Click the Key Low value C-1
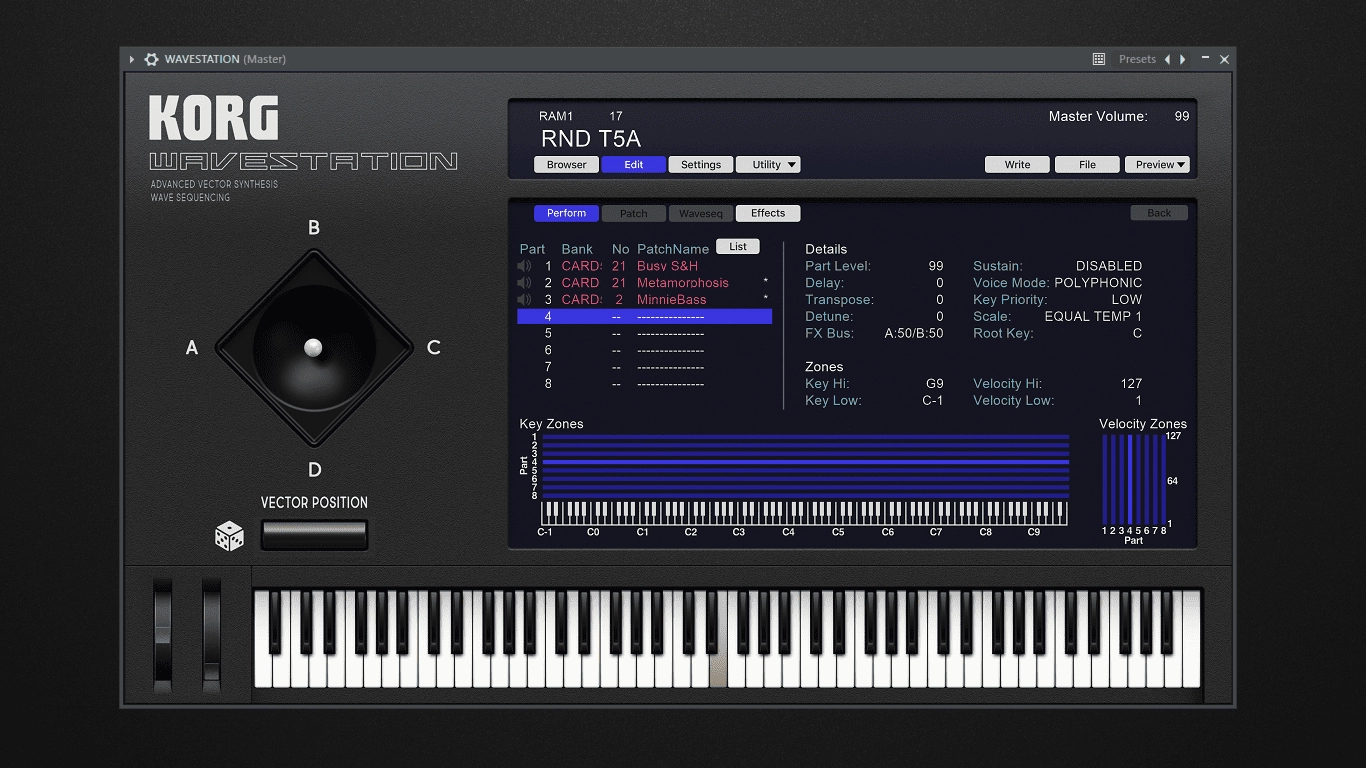1366x768 pixels. (x=932, y=401)
